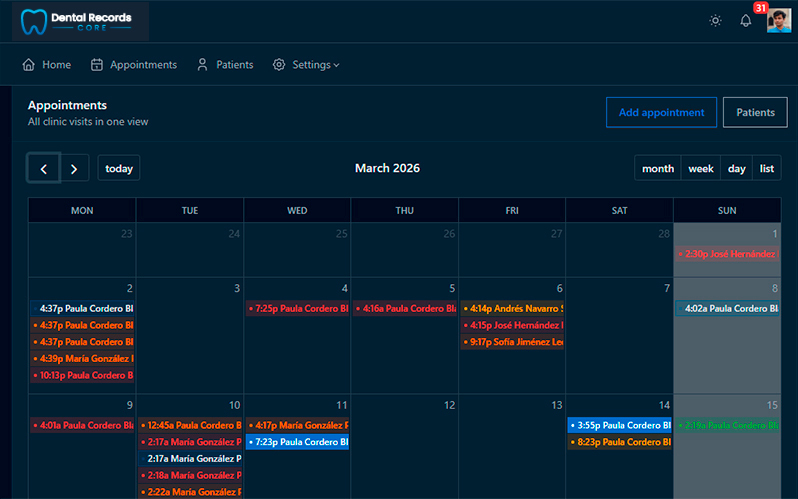Open the 3:55p Paula Cordero appointment
Image resolution: width=798 pixels, height=499 pixels.
click(x=619, y=425)
